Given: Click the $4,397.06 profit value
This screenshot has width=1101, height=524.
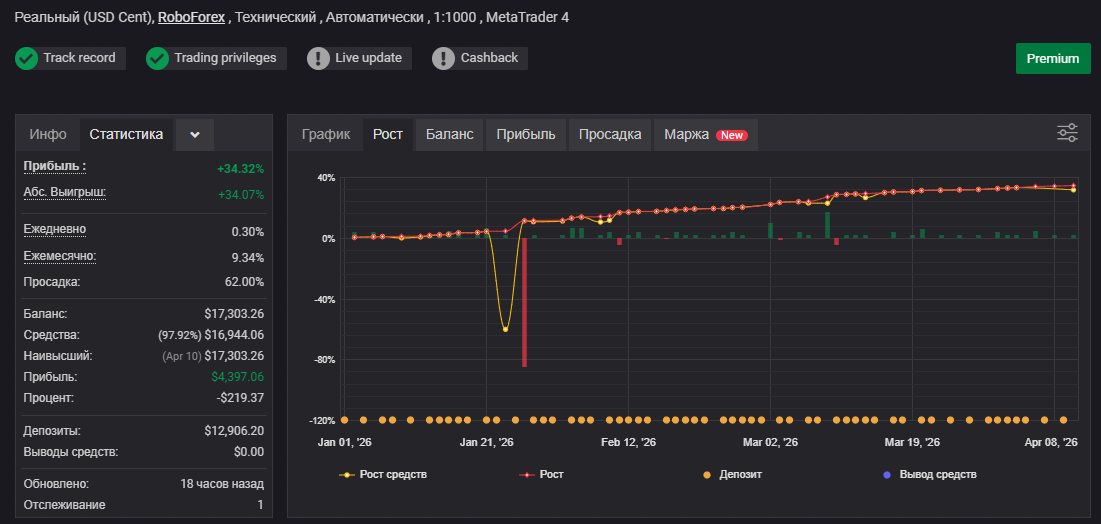Looking at the screenshot, I should coord(237,376).
